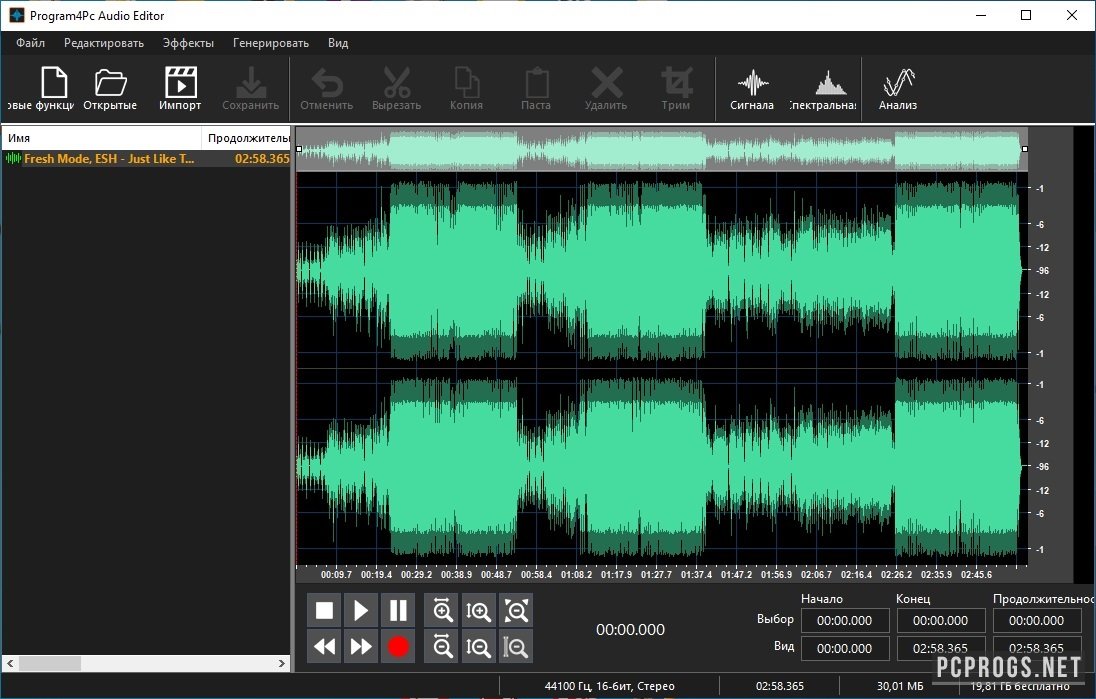Select the Fresh Mode, ESH track in list
The image size is (1096, 699).
click(x=108, y=158)
